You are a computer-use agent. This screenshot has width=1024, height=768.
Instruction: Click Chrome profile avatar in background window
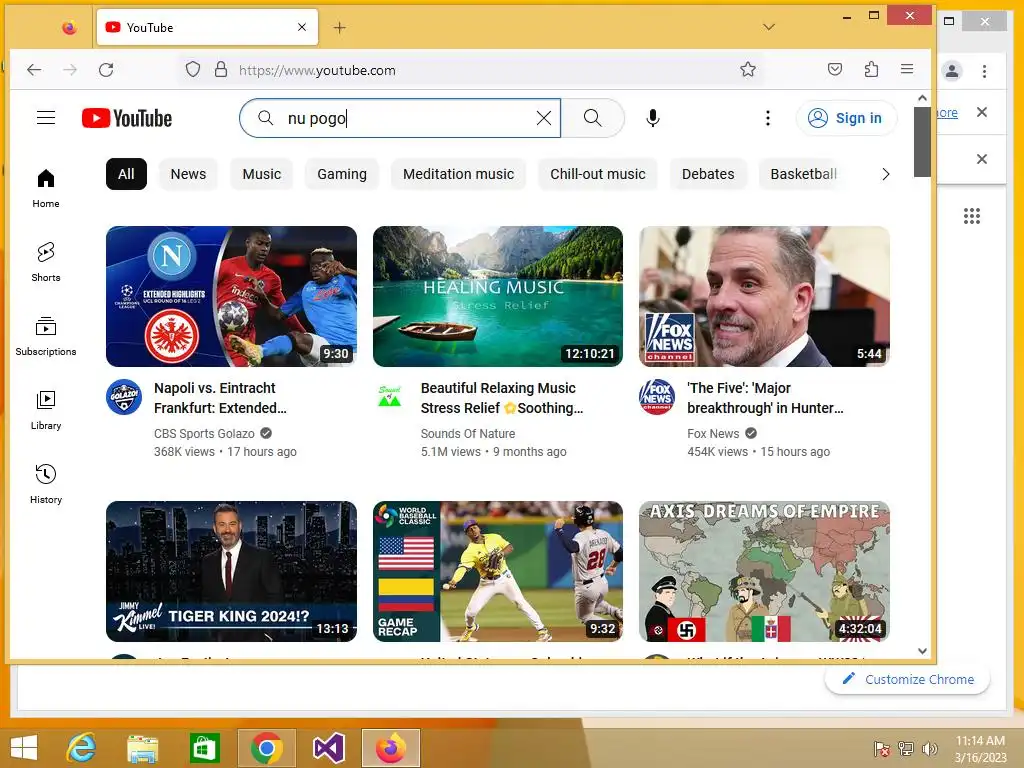pos(952,71)
